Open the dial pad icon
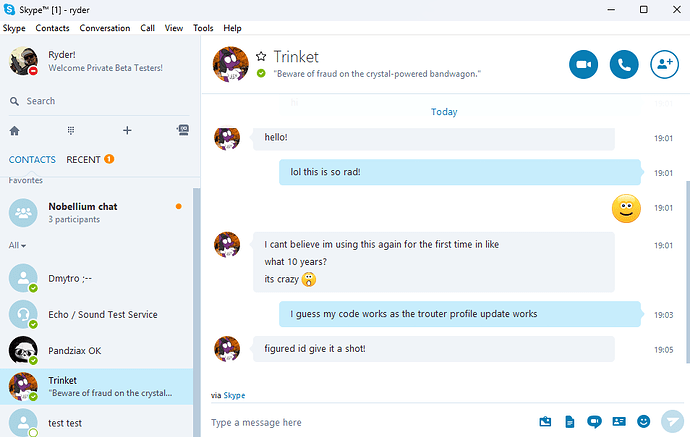 (71, 130)
